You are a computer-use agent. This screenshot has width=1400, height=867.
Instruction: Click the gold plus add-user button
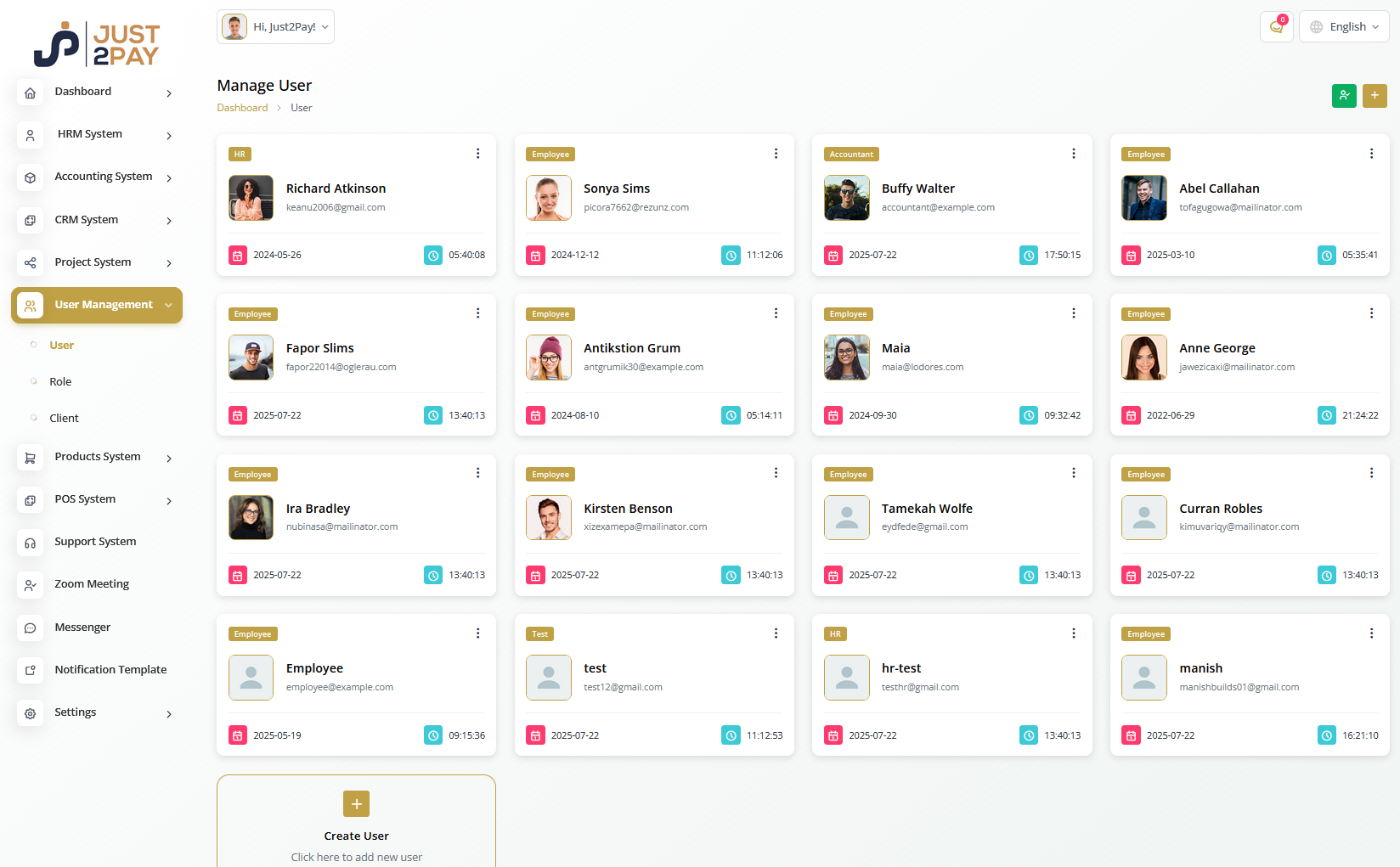(1375, 96)
